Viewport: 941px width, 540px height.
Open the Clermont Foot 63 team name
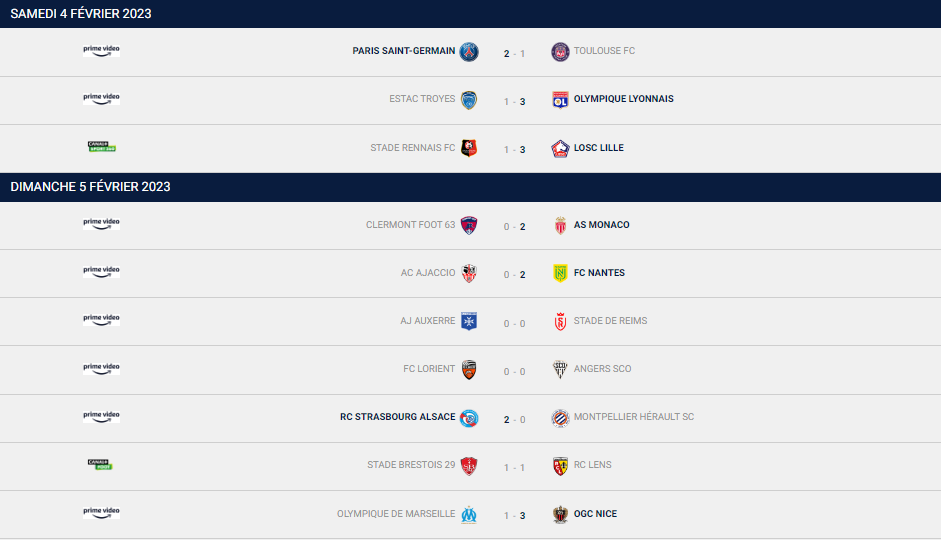pos(410,225)
